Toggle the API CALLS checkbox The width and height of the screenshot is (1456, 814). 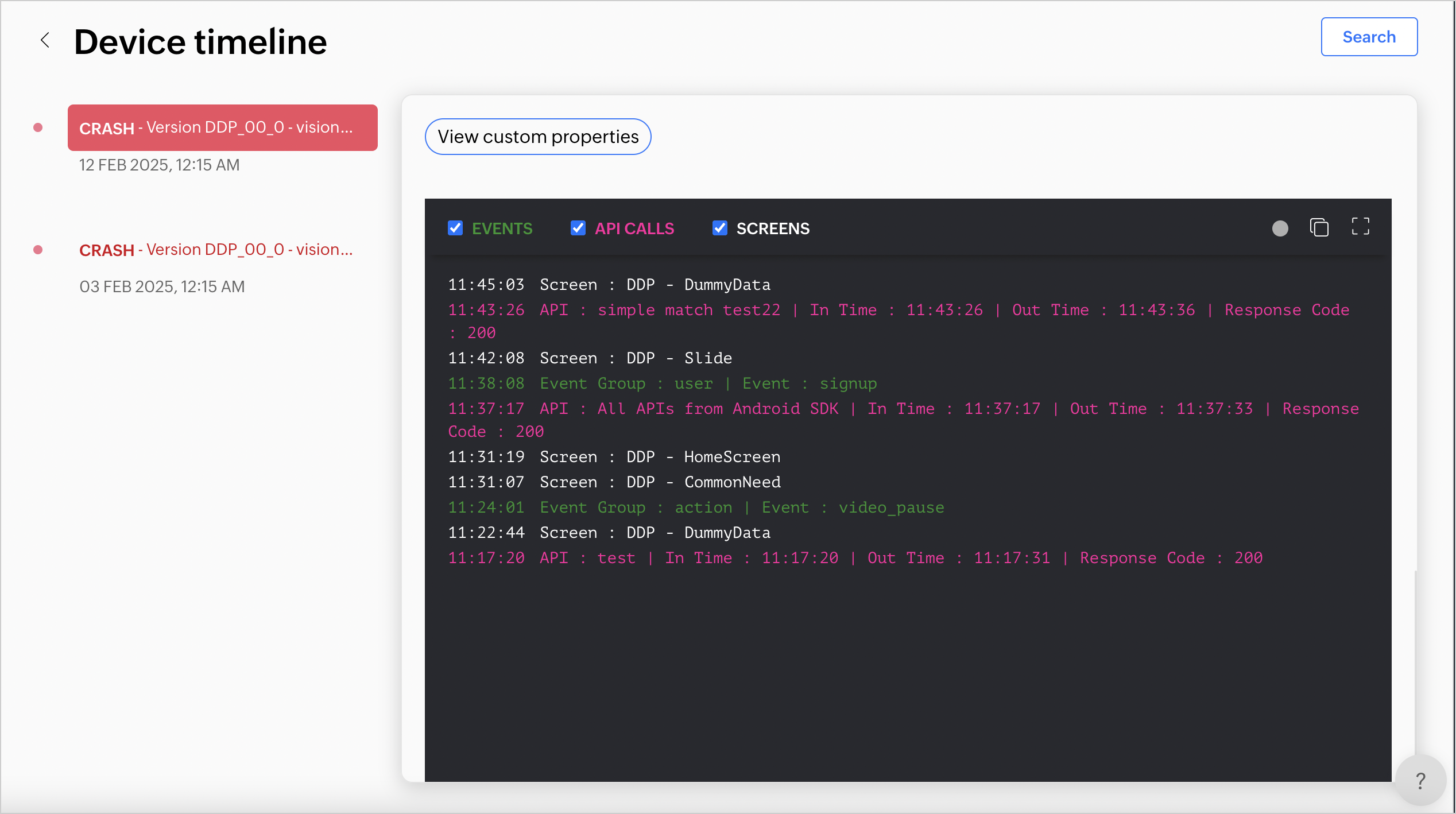tap(578, 228)
